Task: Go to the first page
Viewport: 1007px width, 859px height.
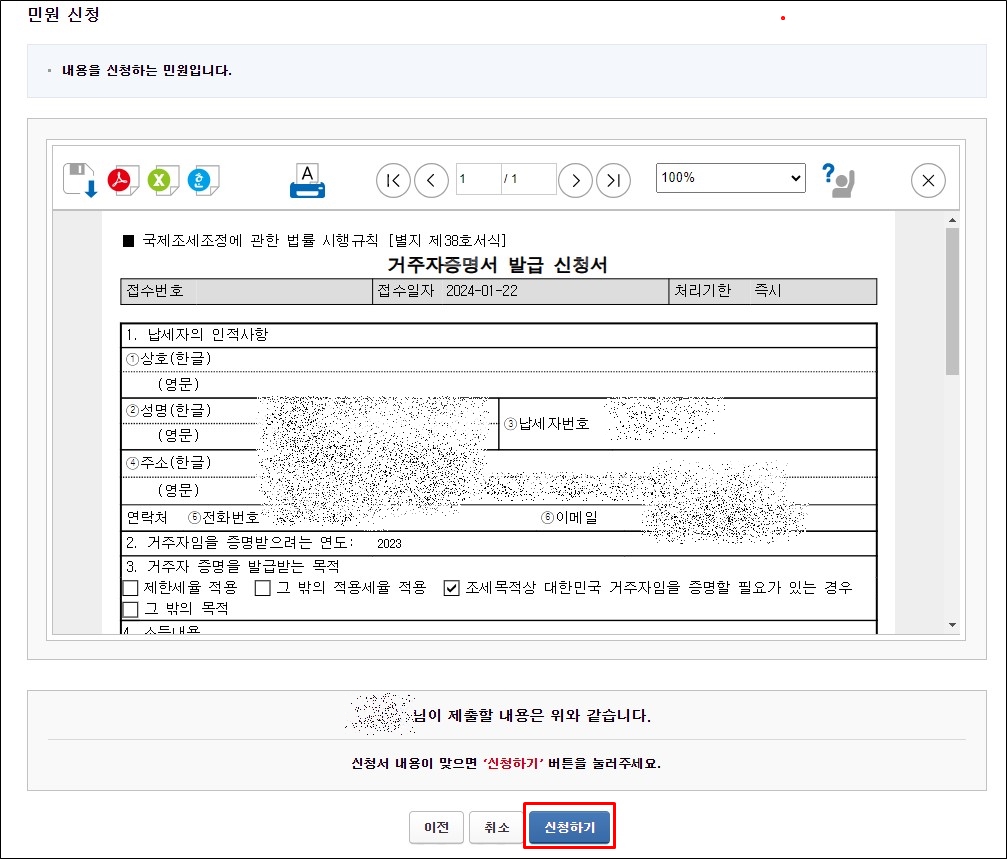Action: pos(393,180)
